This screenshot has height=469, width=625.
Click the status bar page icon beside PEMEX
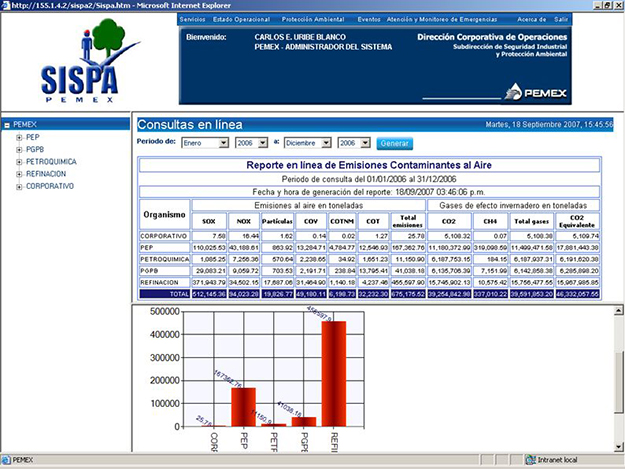(6, 460)
